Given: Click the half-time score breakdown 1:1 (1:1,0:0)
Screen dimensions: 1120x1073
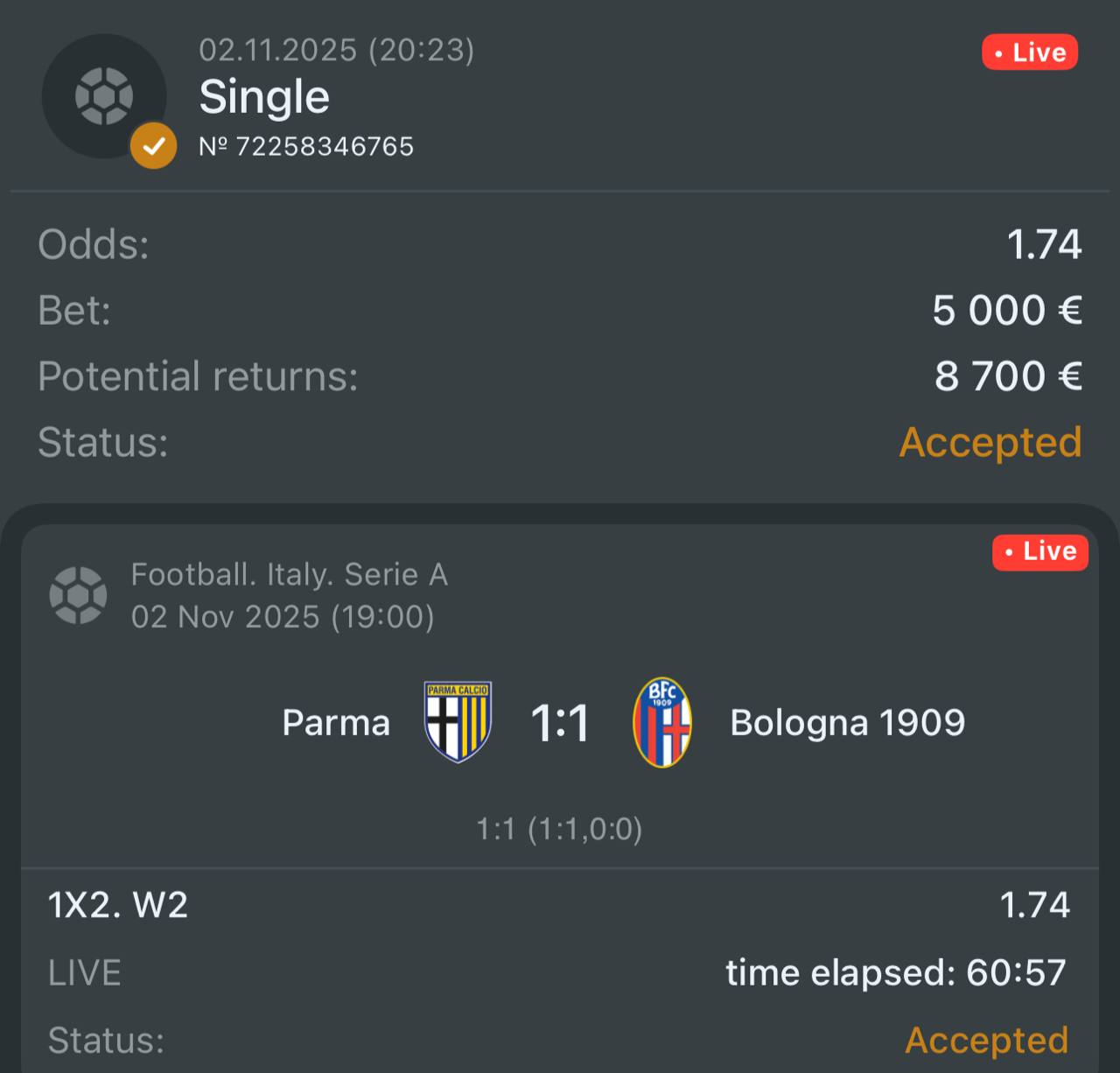Looking at the screenshot, I should (559, 829).
